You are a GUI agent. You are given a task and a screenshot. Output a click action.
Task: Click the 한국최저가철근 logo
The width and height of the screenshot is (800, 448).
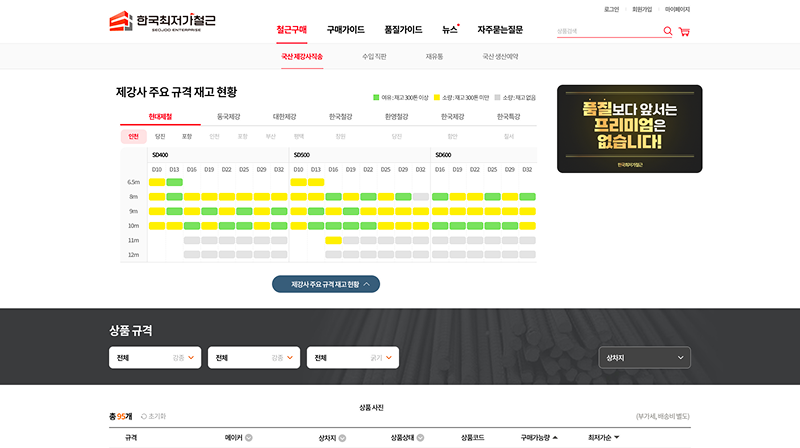pyautogui.click(x=162, y=21)
